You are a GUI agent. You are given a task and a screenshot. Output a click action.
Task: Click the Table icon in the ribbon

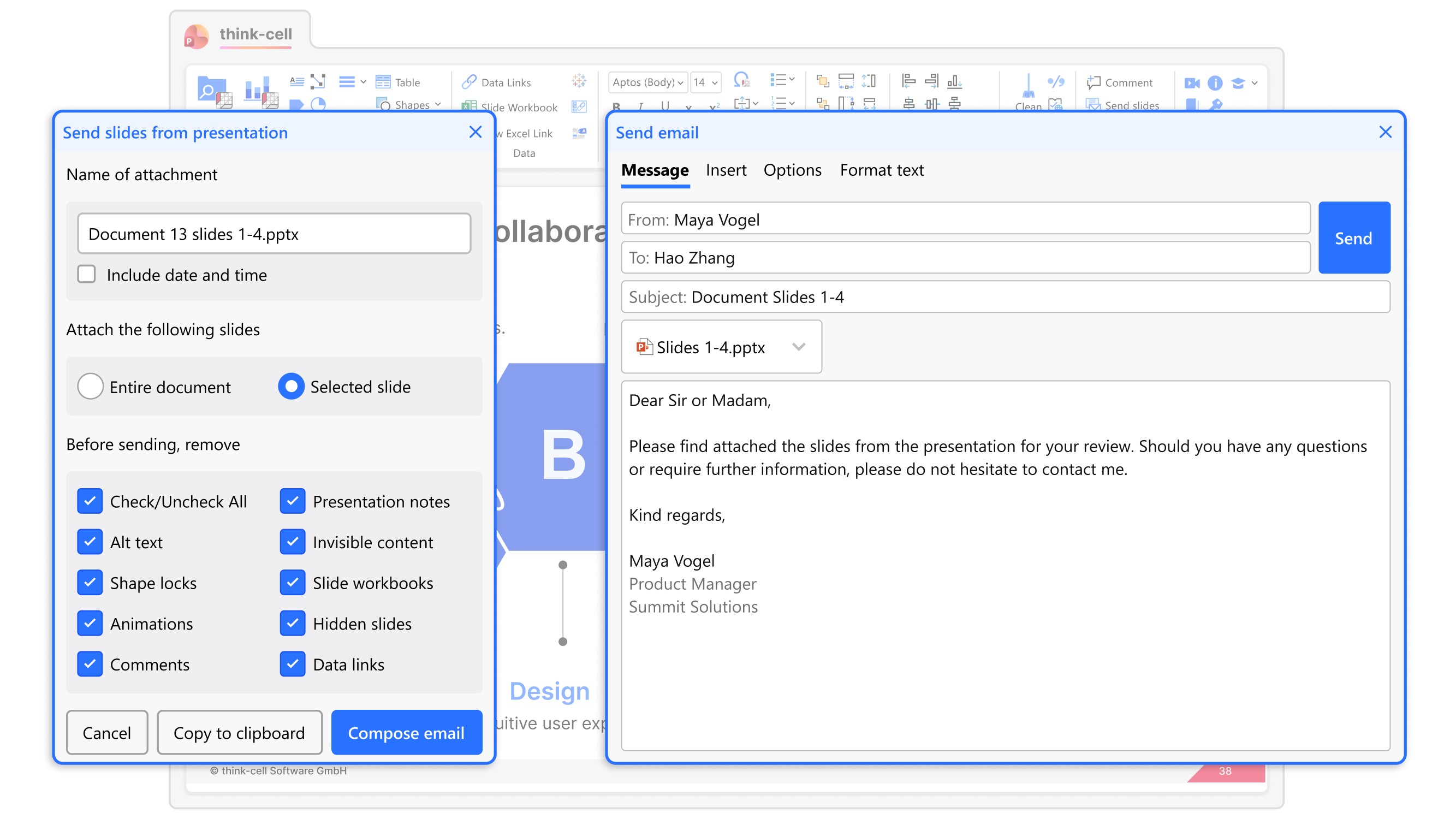pos(383,82)
